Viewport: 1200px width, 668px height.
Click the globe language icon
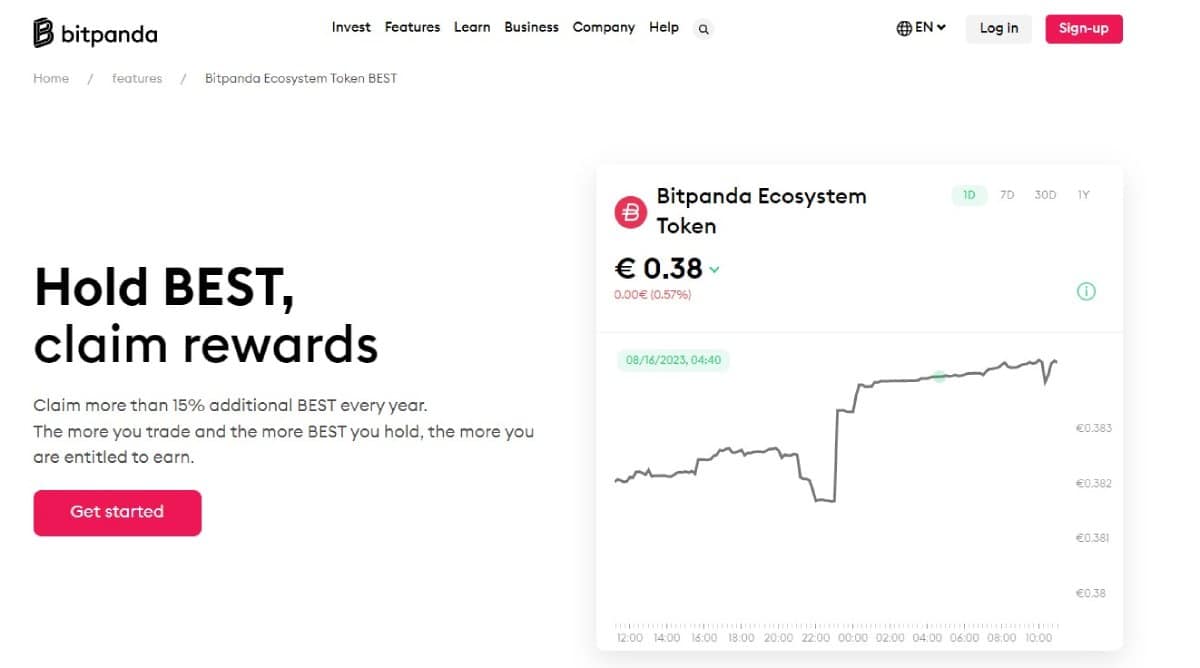point(905,29)
